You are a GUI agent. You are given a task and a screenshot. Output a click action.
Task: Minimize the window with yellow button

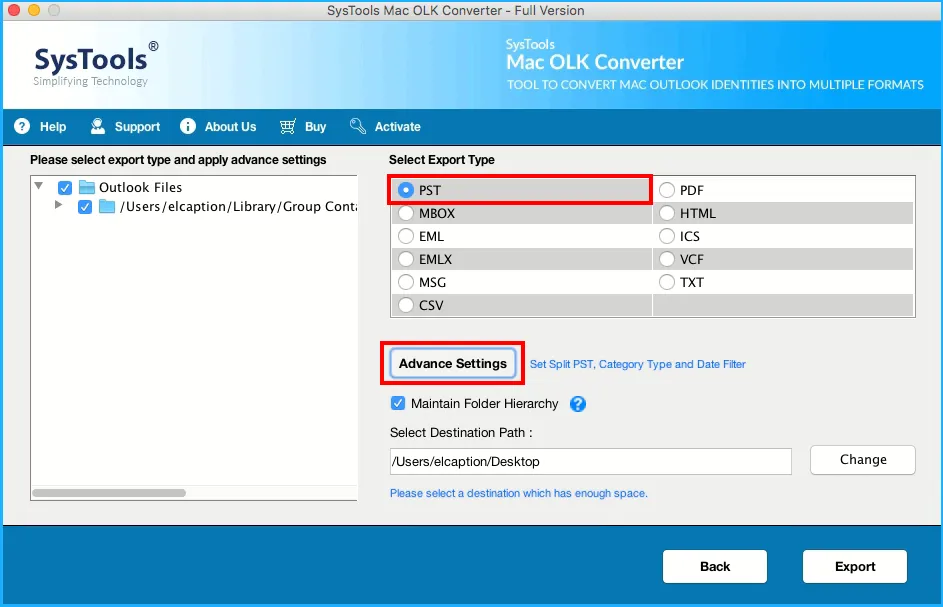point(34,10)
